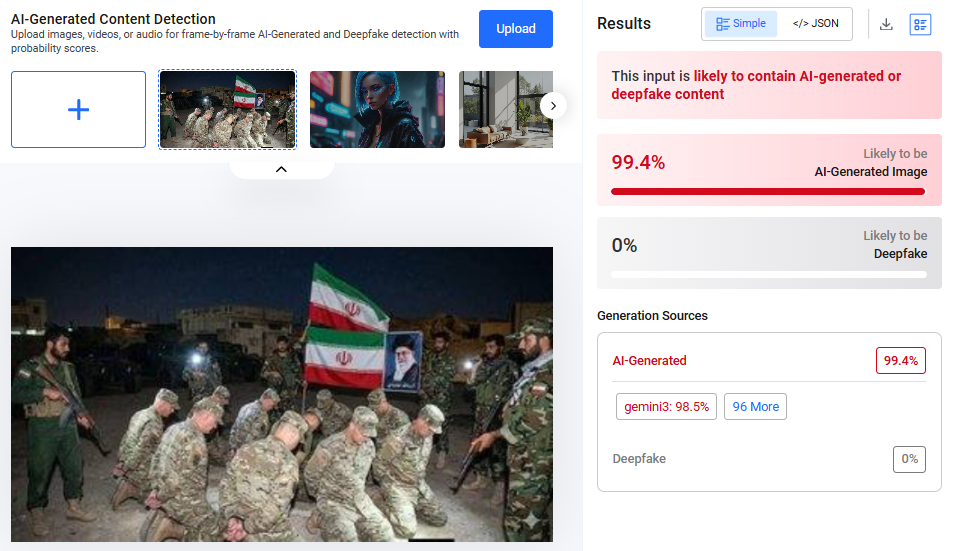Click the red AI-Generated Image probability bar
This screenshot has width=955, height=551.
pyautogui.click(x=768, y=191)
